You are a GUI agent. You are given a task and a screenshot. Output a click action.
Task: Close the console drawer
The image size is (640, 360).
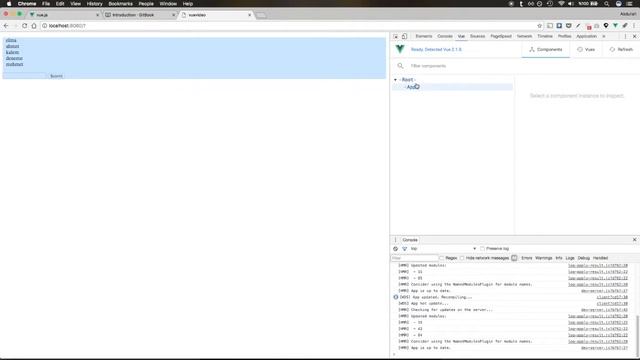634,240
